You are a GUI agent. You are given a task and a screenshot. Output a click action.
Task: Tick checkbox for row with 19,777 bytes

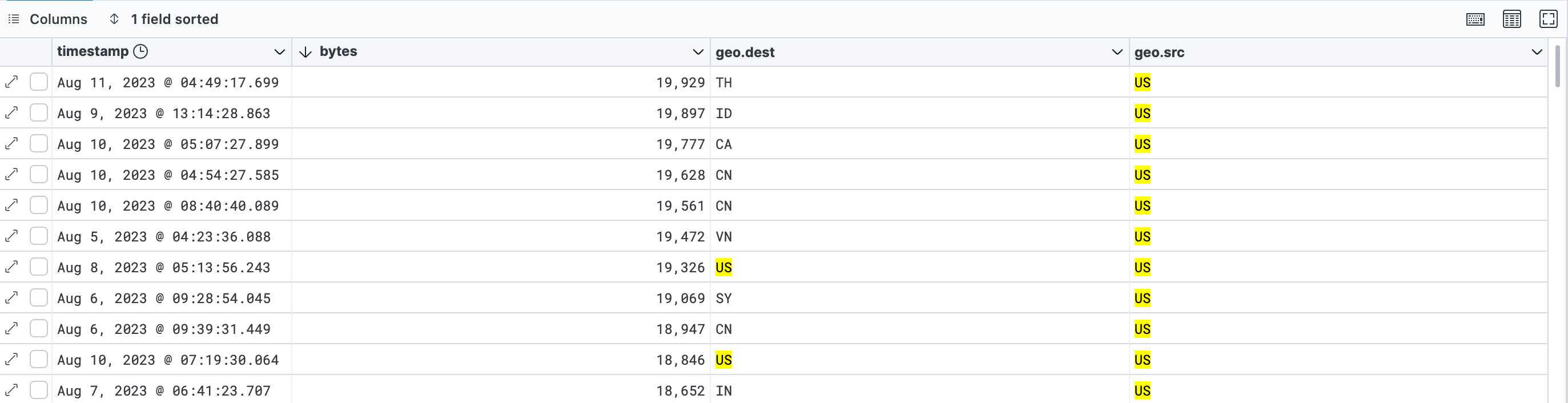click(x=39, y=144)
